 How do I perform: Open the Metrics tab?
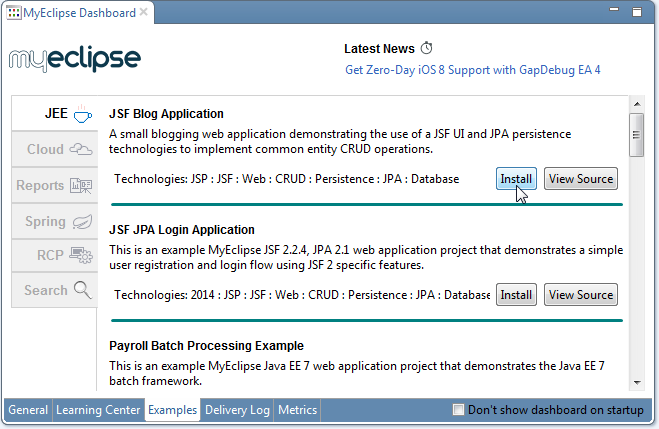tap(297, 410)
